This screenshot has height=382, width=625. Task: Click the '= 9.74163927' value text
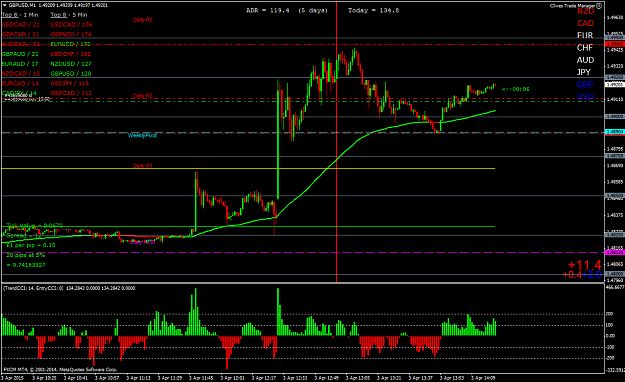coord(26,265)
